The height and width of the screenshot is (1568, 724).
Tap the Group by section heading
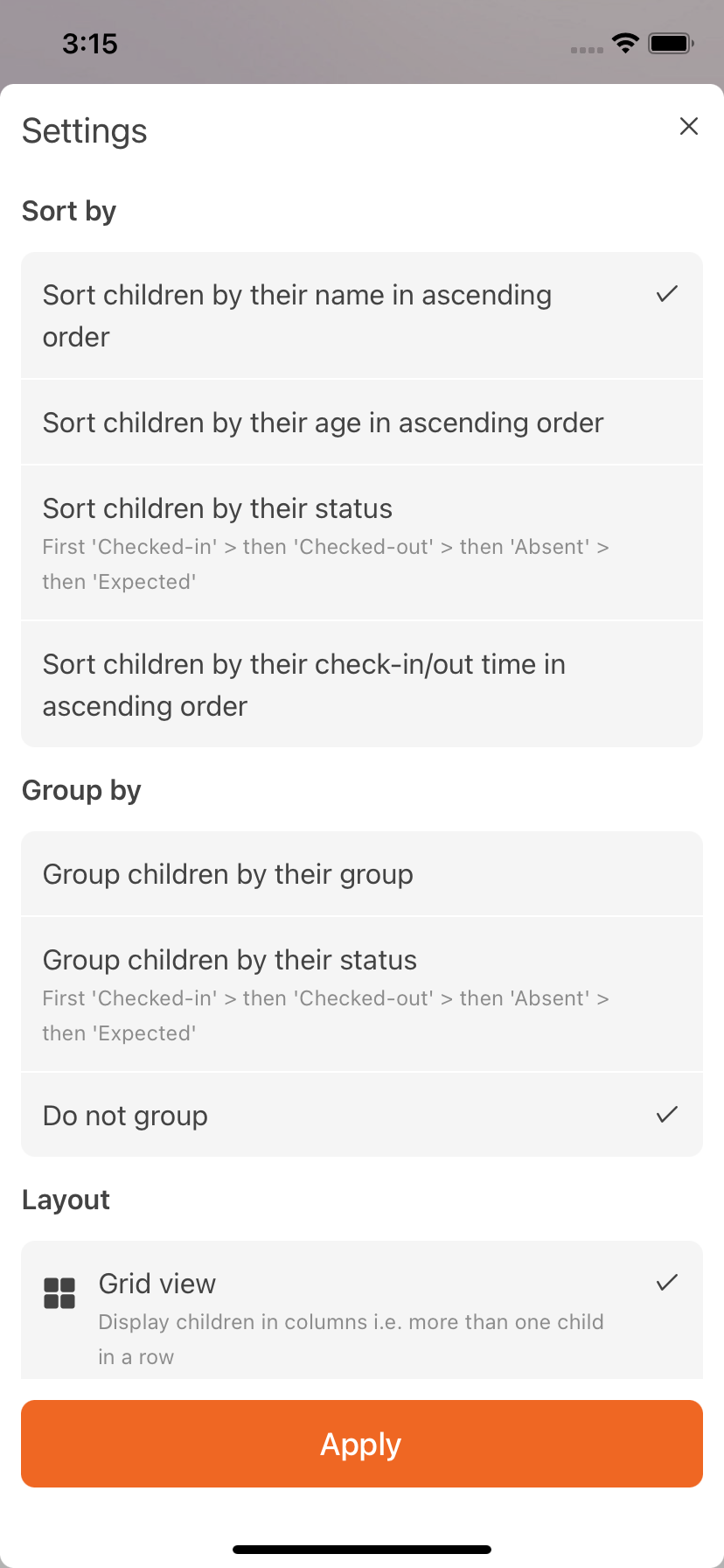81,791
